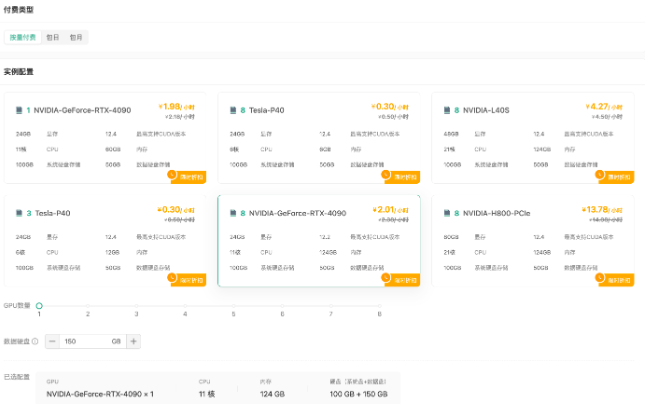Choose the RTX-4090 card priced ¥2.01
This screenshot has width=645, height=404.
tap(319, 241)
